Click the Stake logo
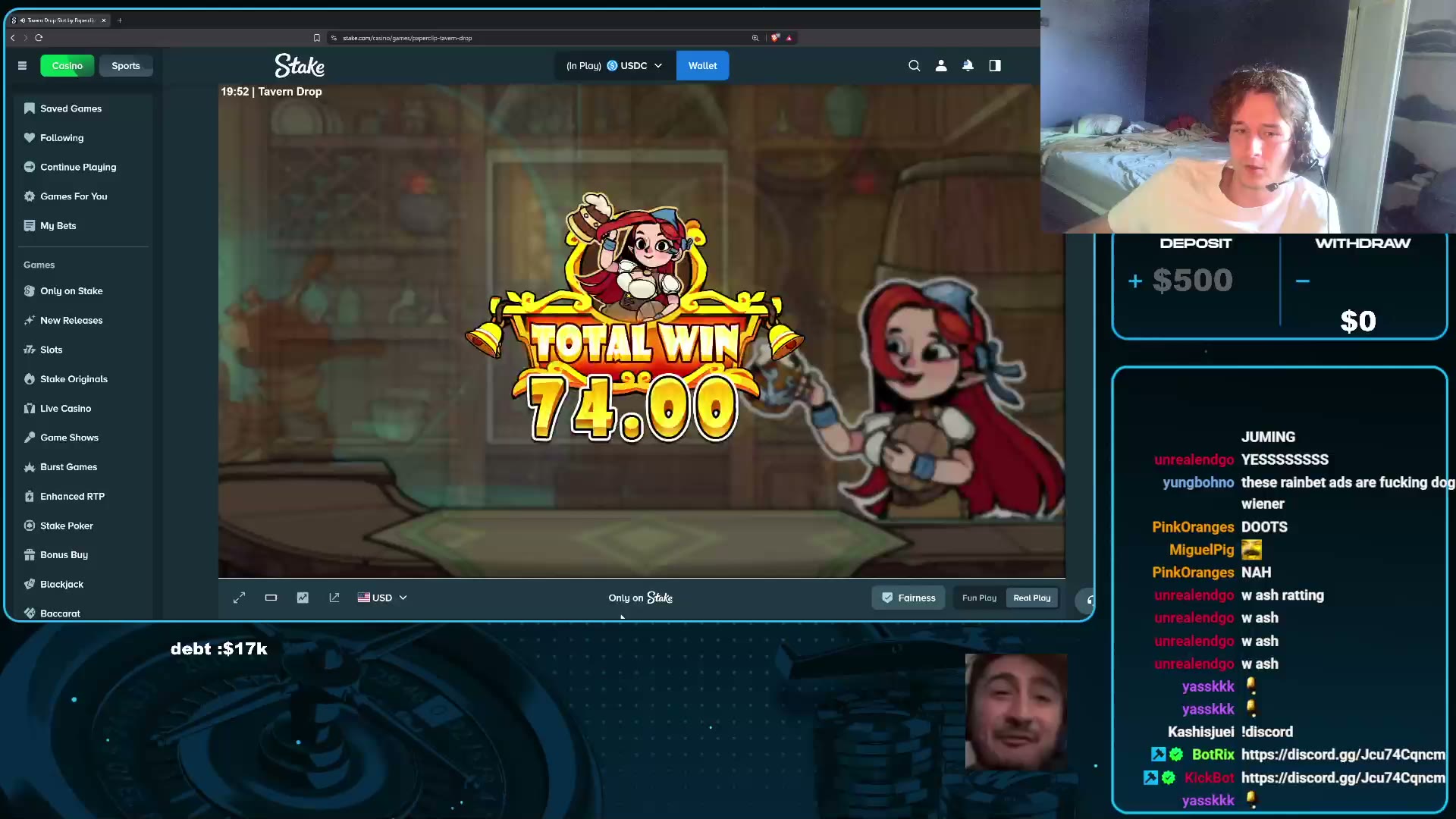The height and width of the screenshot is (819, 1456). 300,66
